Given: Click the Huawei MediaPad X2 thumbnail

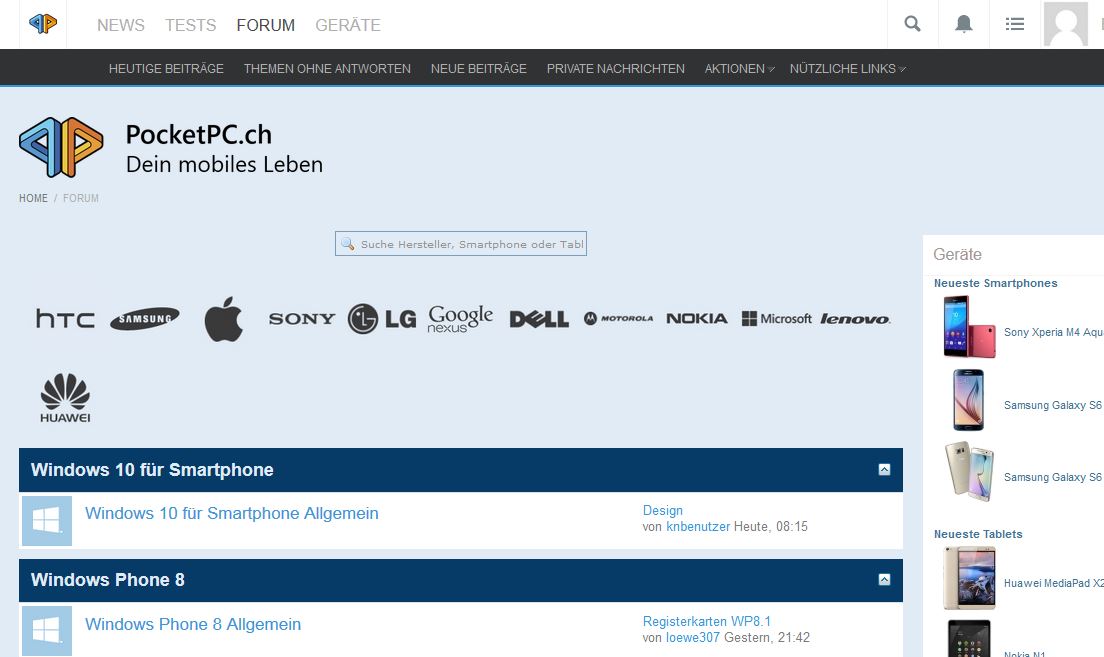Looking at the screenshot, I should 970,577.
